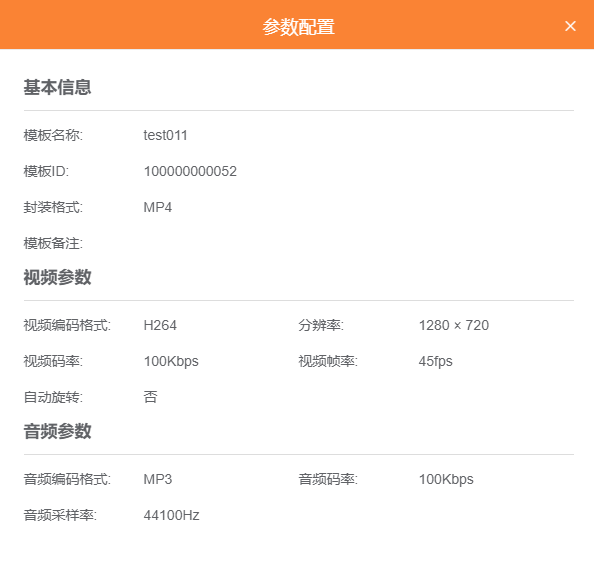This screenshot has width=594, height=561.
Task: Click the 参数配置 dialog title
Action: tap(299, 27)
